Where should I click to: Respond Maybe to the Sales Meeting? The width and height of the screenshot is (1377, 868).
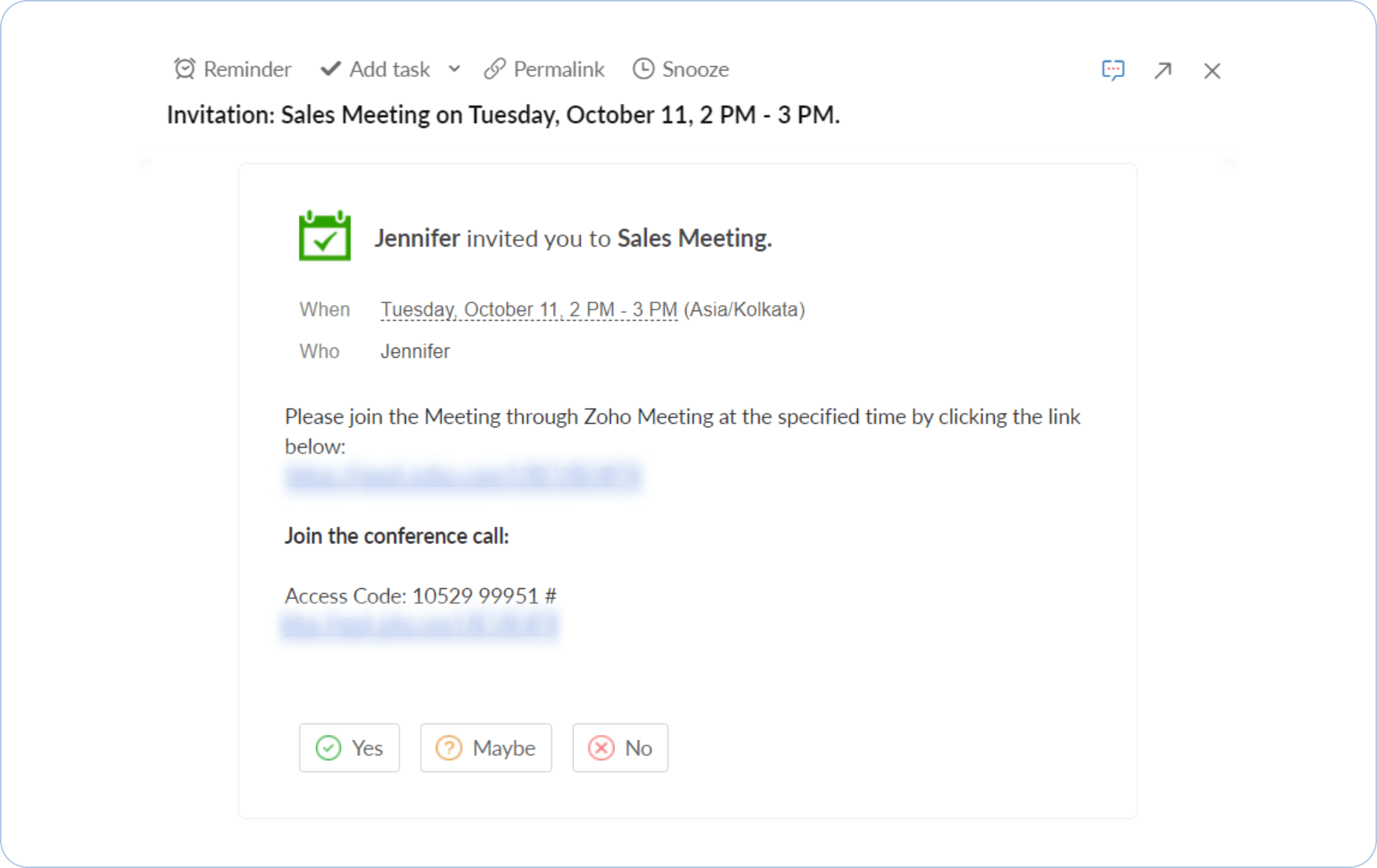(x=486, y=747)
